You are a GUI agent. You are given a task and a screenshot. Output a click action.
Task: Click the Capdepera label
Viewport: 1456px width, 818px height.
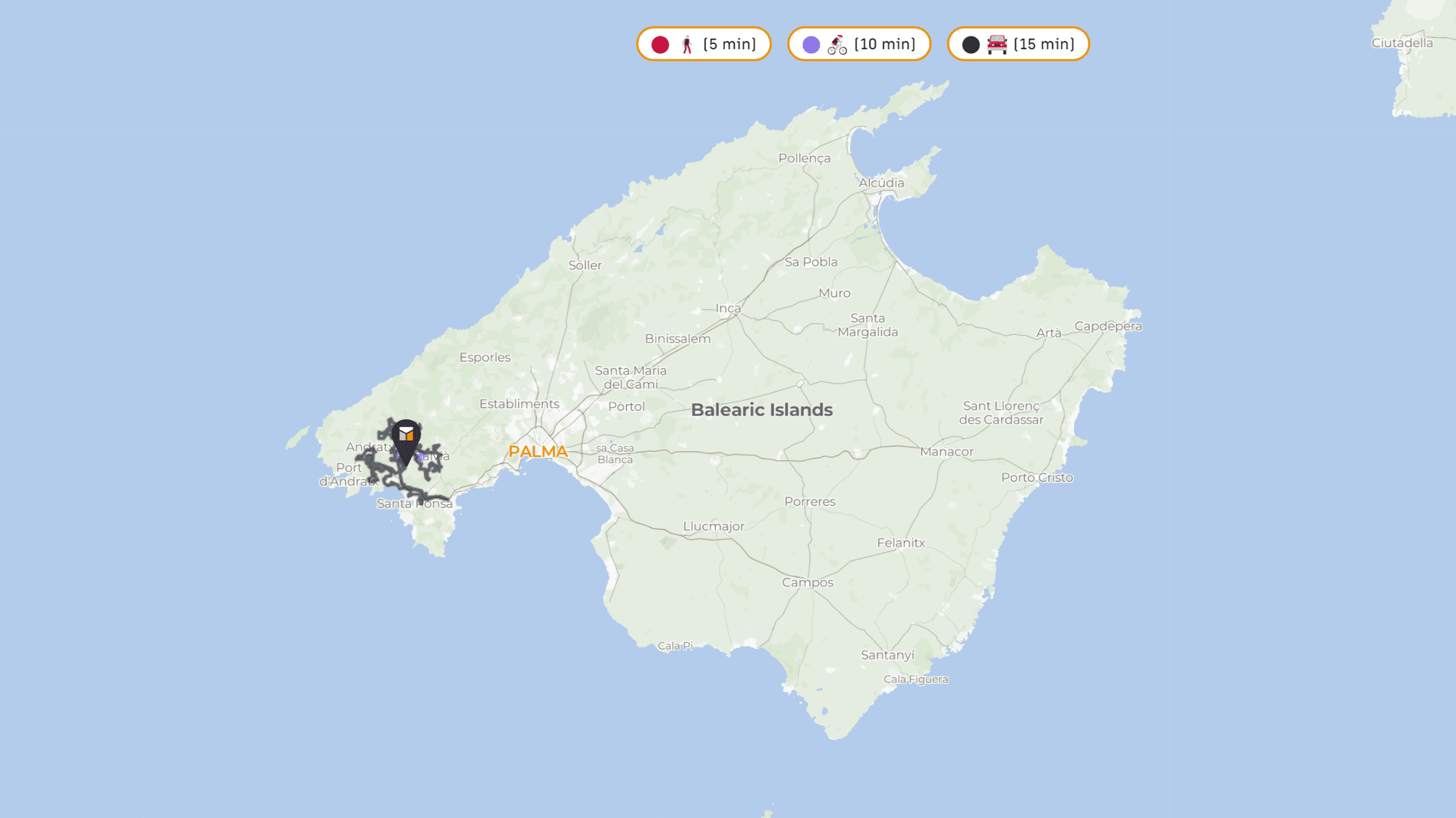coord(1108,326)
